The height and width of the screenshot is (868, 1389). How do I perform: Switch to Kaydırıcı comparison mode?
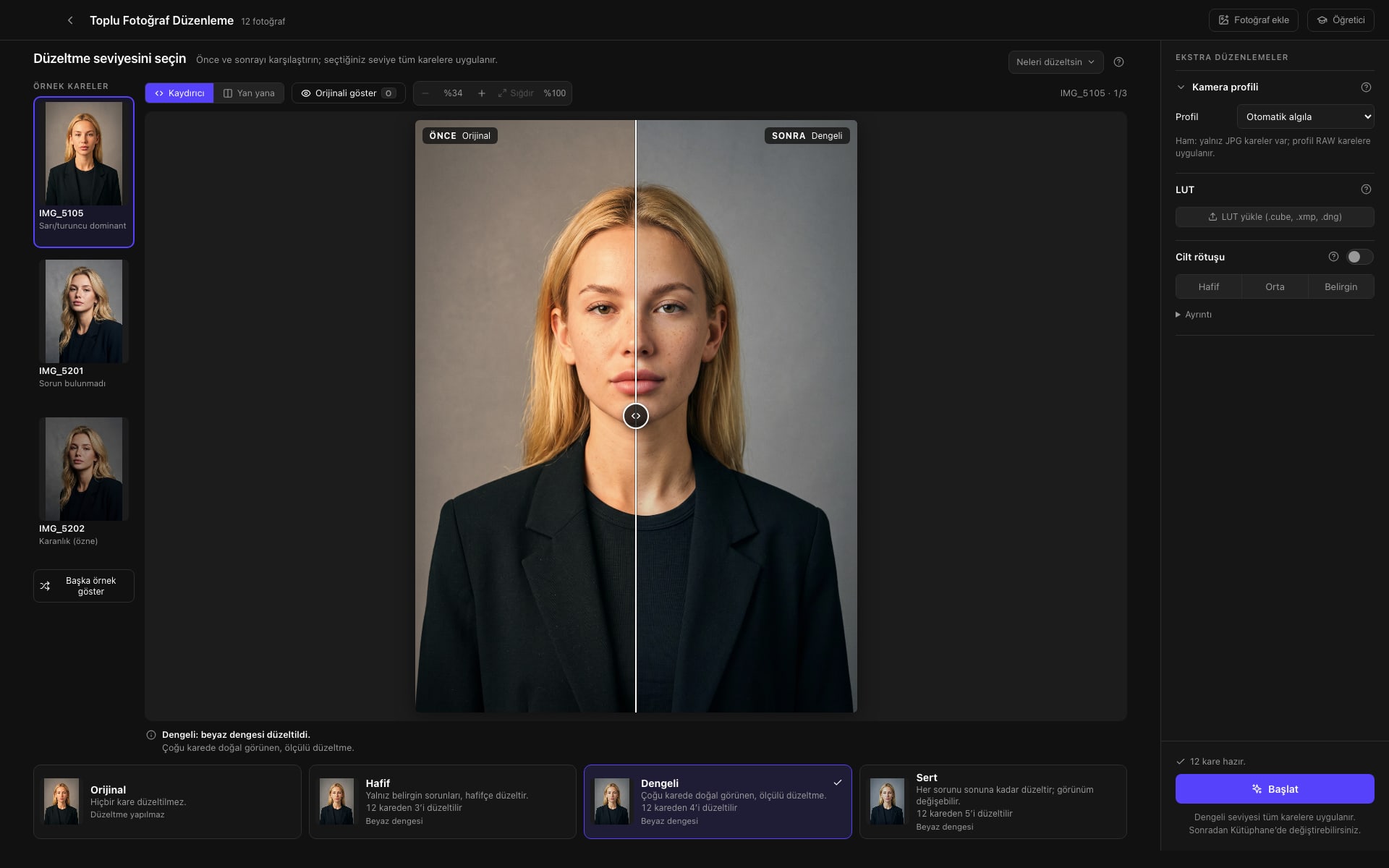(x=179, y=93)
